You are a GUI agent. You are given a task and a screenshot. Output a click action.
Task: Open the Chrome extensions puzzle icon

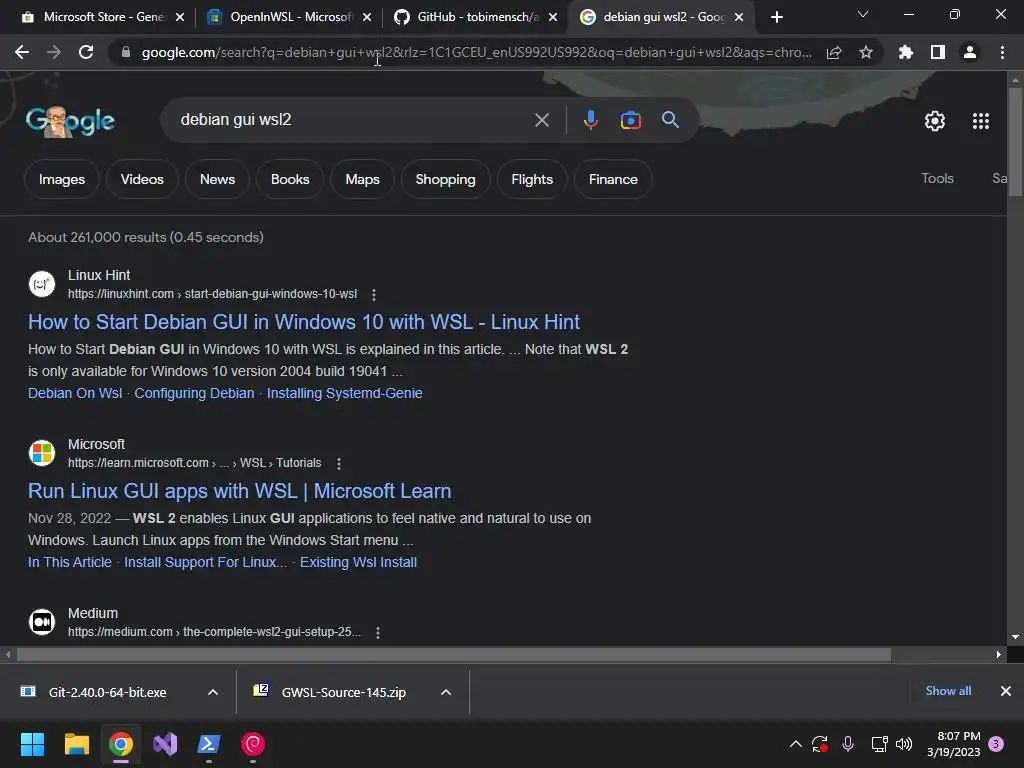click(x=906, y=52)
